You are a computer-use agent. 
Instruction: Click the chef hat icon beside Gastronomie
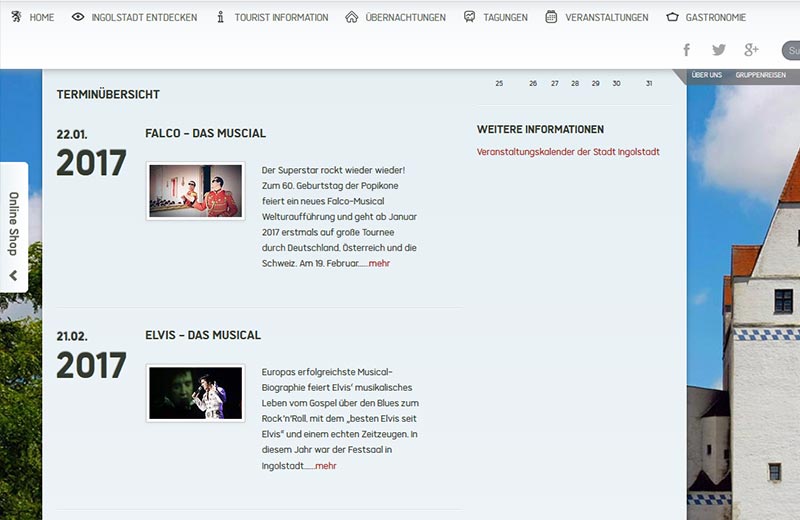tap(672, 17)
